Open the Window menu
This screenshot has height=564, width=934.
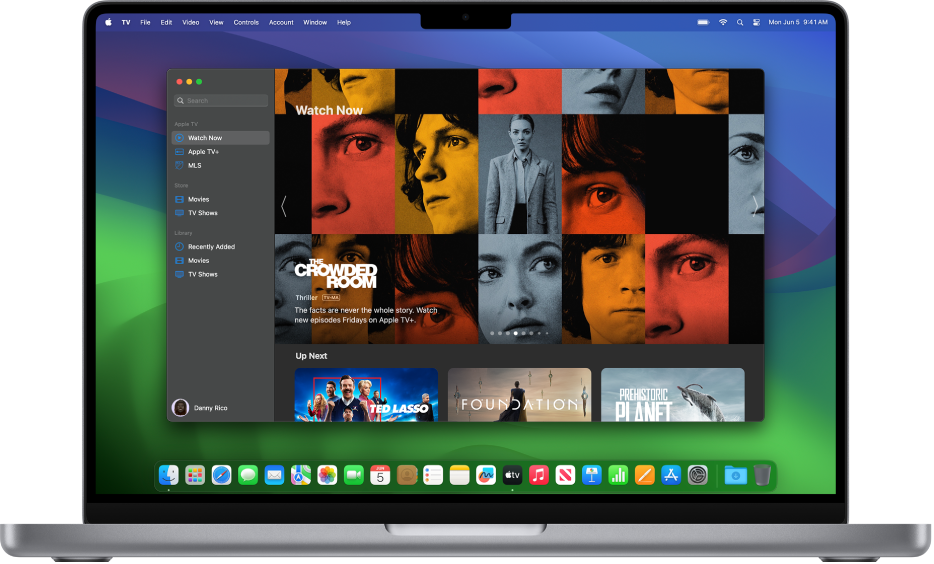(315, 22)
